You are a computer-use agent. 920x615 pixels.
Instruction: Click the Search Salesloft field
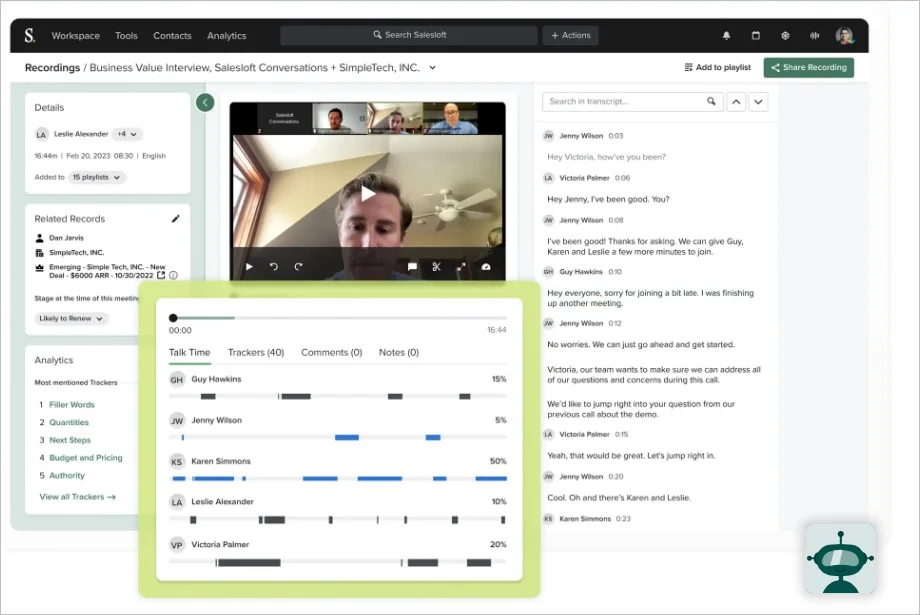[x=409, y=35]
